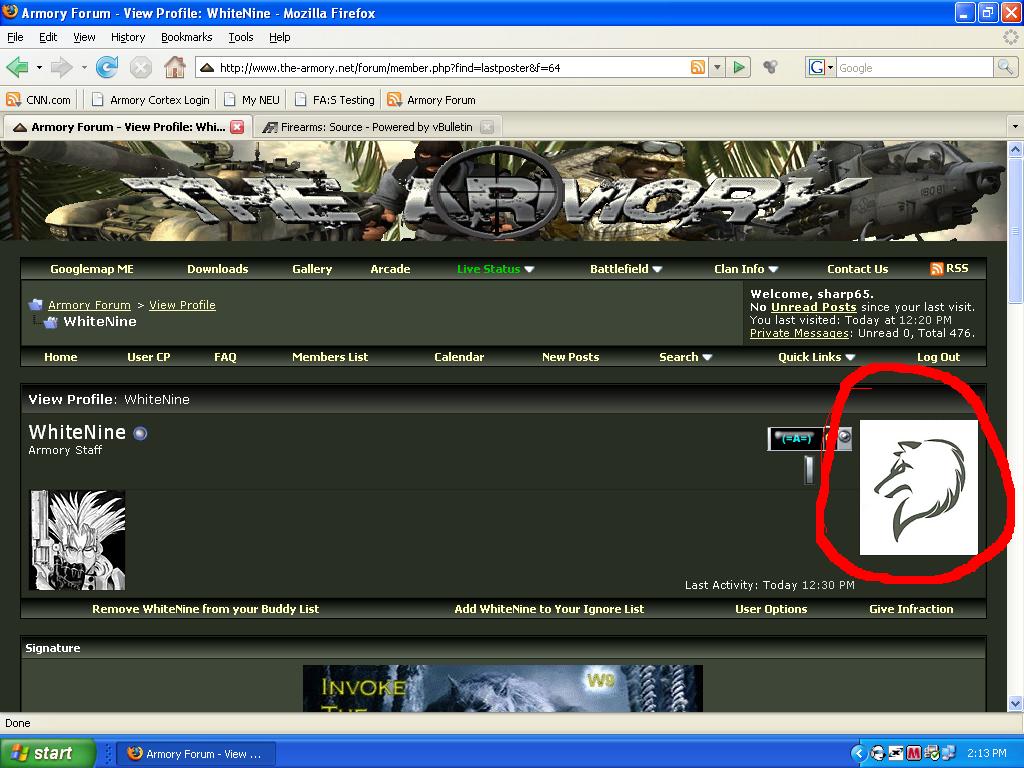
Task: Click the Stop loading icon
Action: (x=140, y=67)
